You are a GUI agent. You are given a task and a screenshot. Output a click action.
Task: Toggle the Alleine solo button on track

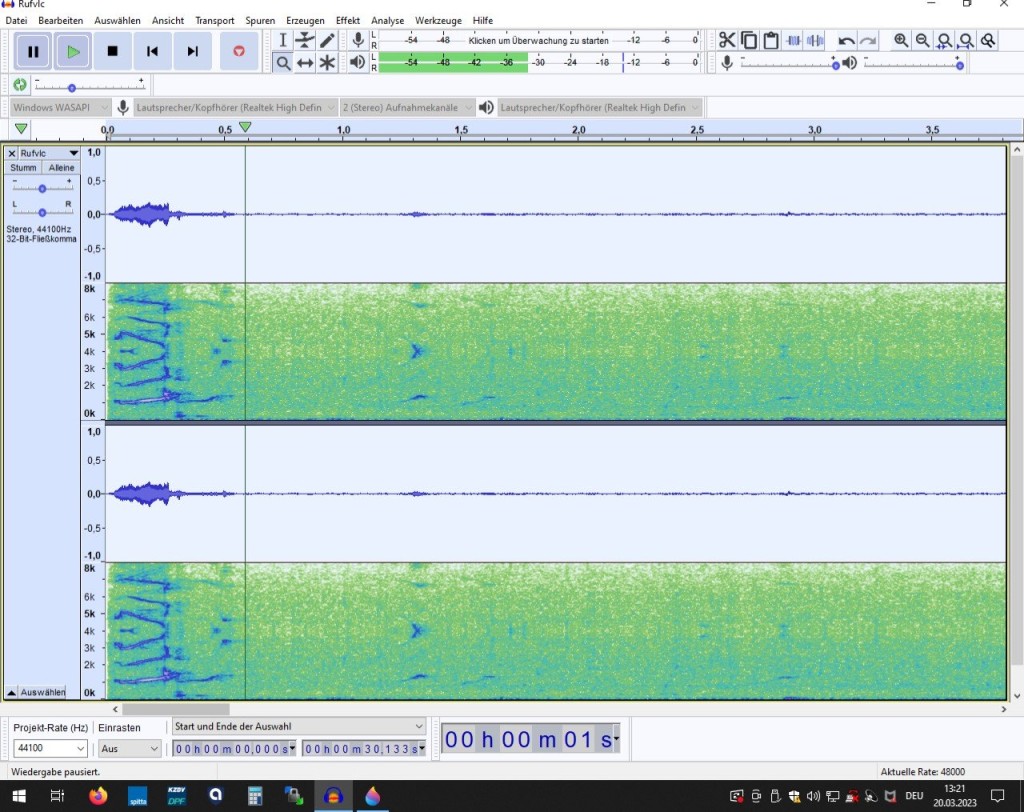(62, 168)
